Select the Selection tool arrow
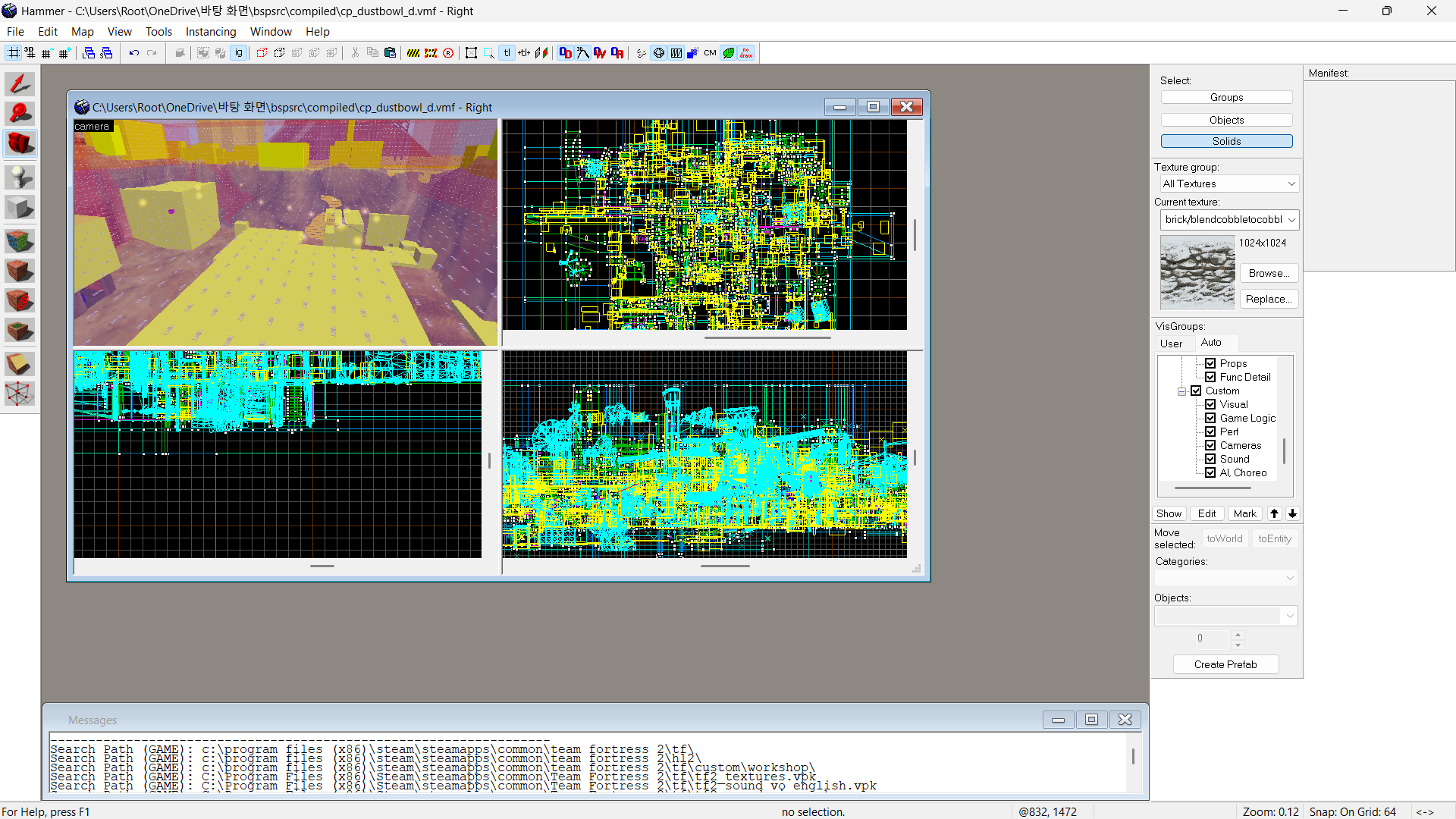Screen dimensions: 1456x819 (x=20, y=83)
